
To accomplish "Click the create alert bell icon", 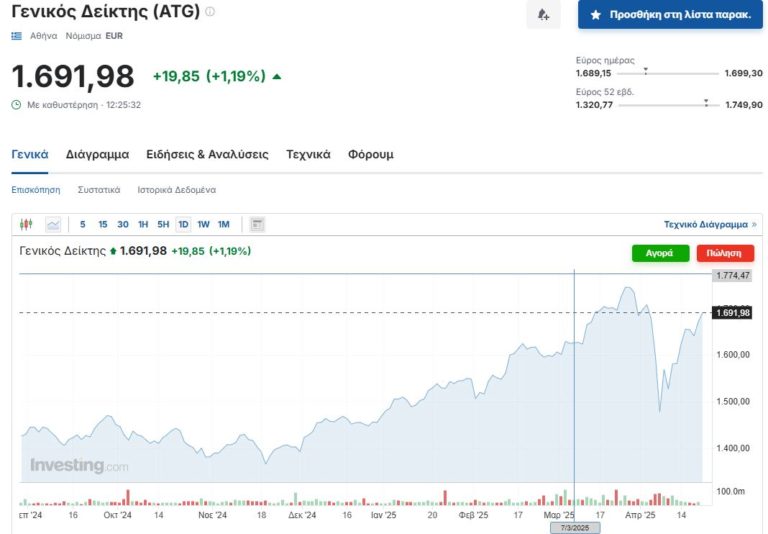I will [543, 15].
